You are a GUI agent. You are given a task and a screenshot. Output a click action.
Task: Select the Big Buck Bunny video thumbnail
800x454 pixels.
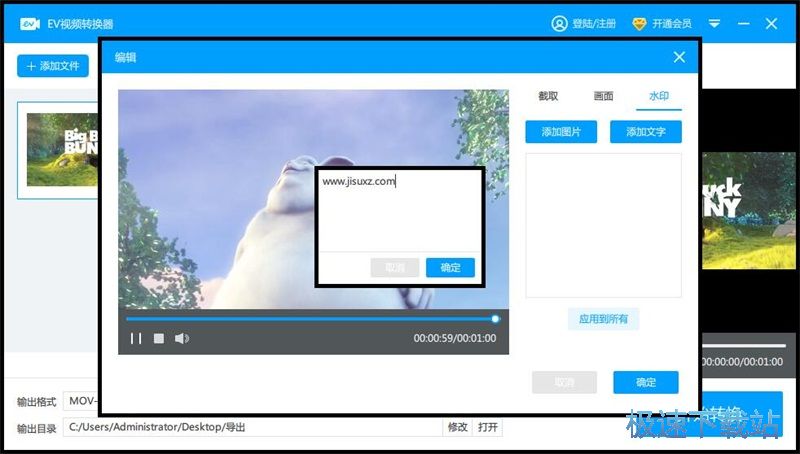click(62, 149)
